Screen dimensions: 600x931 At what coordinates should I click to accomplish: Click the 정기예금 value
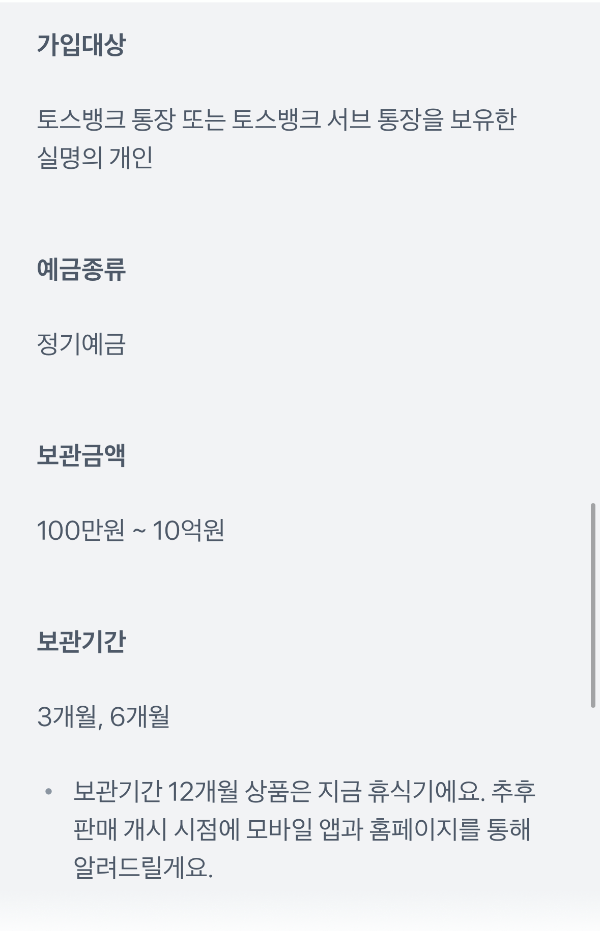pyautogui.click(x=81, y=344)
